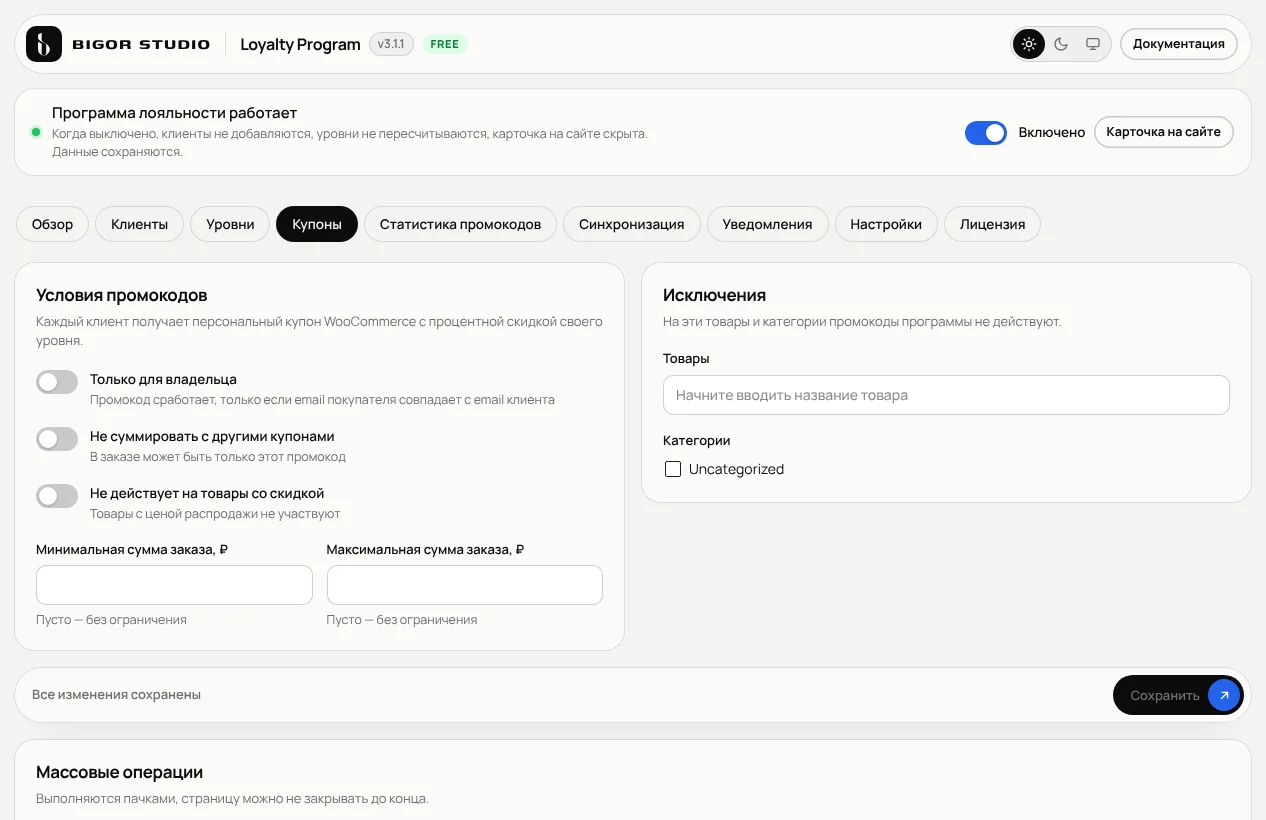The image size is (1266, 820).
Task: Switch to dark theme moon icon
Action: point(1061,44)
